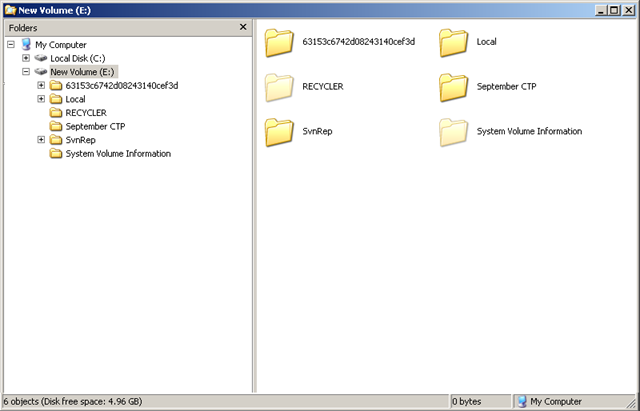This screenshot has width=640, height=411.
Task: Minimize the New Volume (E:) window
Action: click(x=600, y=10)
